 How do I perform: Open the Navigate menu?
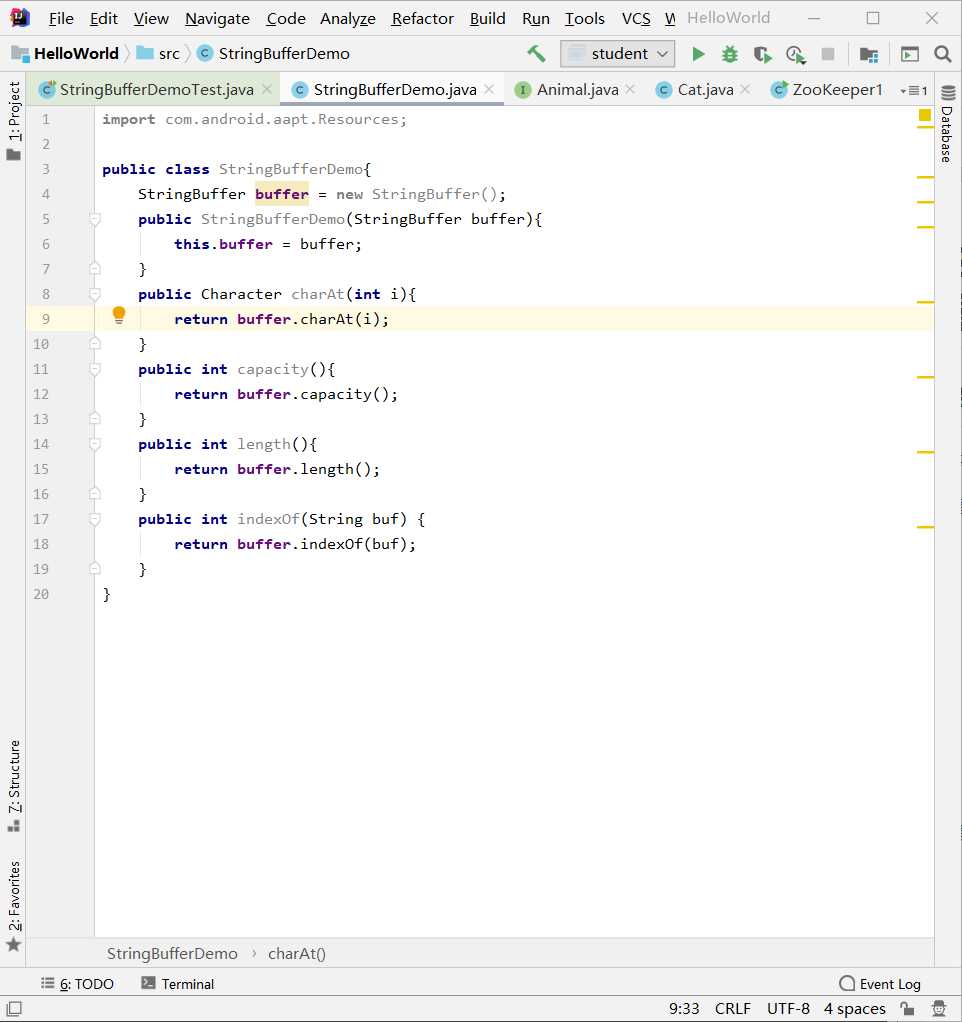[217, 18]
